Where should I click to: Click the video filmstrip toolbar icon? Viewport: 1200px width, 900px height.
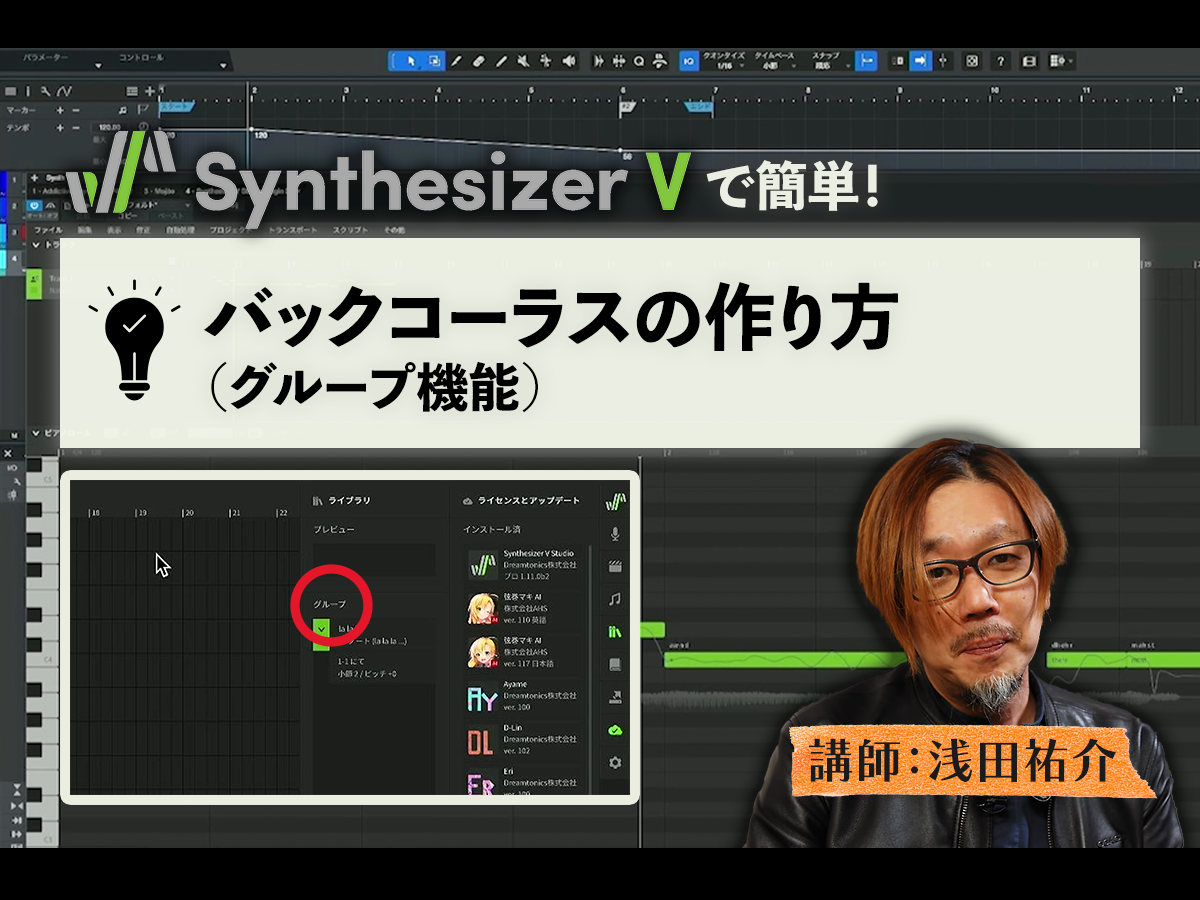coord(1029,60)
